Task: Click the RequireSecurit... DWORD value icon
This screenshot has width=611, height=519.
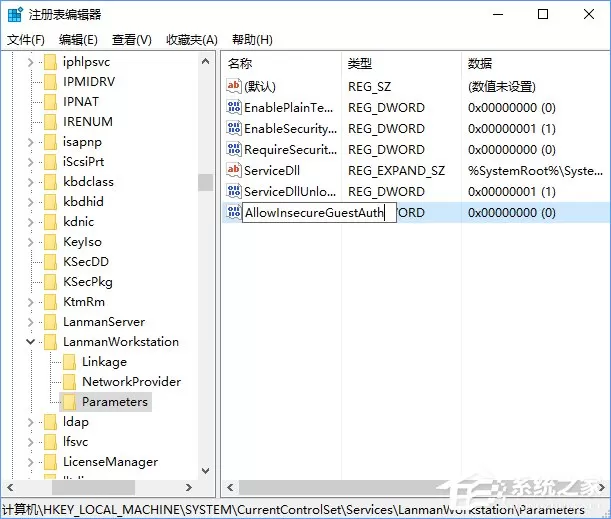Action: tap(233, 149)
